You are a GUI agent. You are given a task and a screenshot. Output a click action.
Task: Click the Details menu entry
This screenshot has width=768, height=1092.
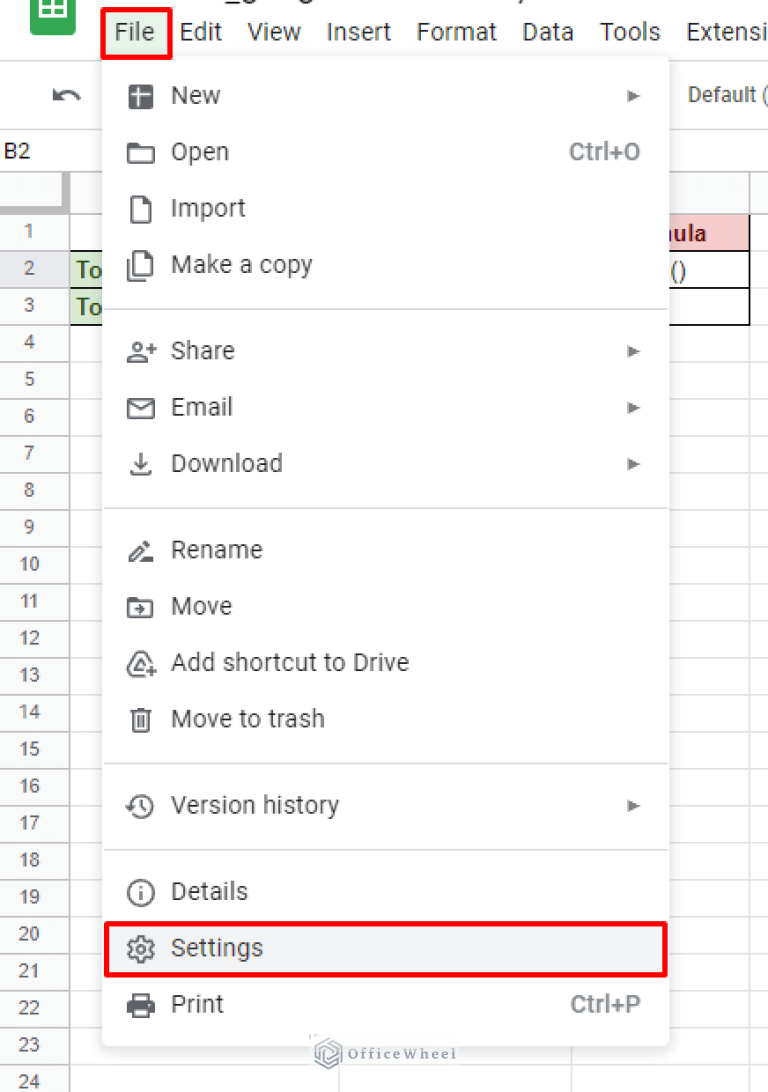[209, 892]
